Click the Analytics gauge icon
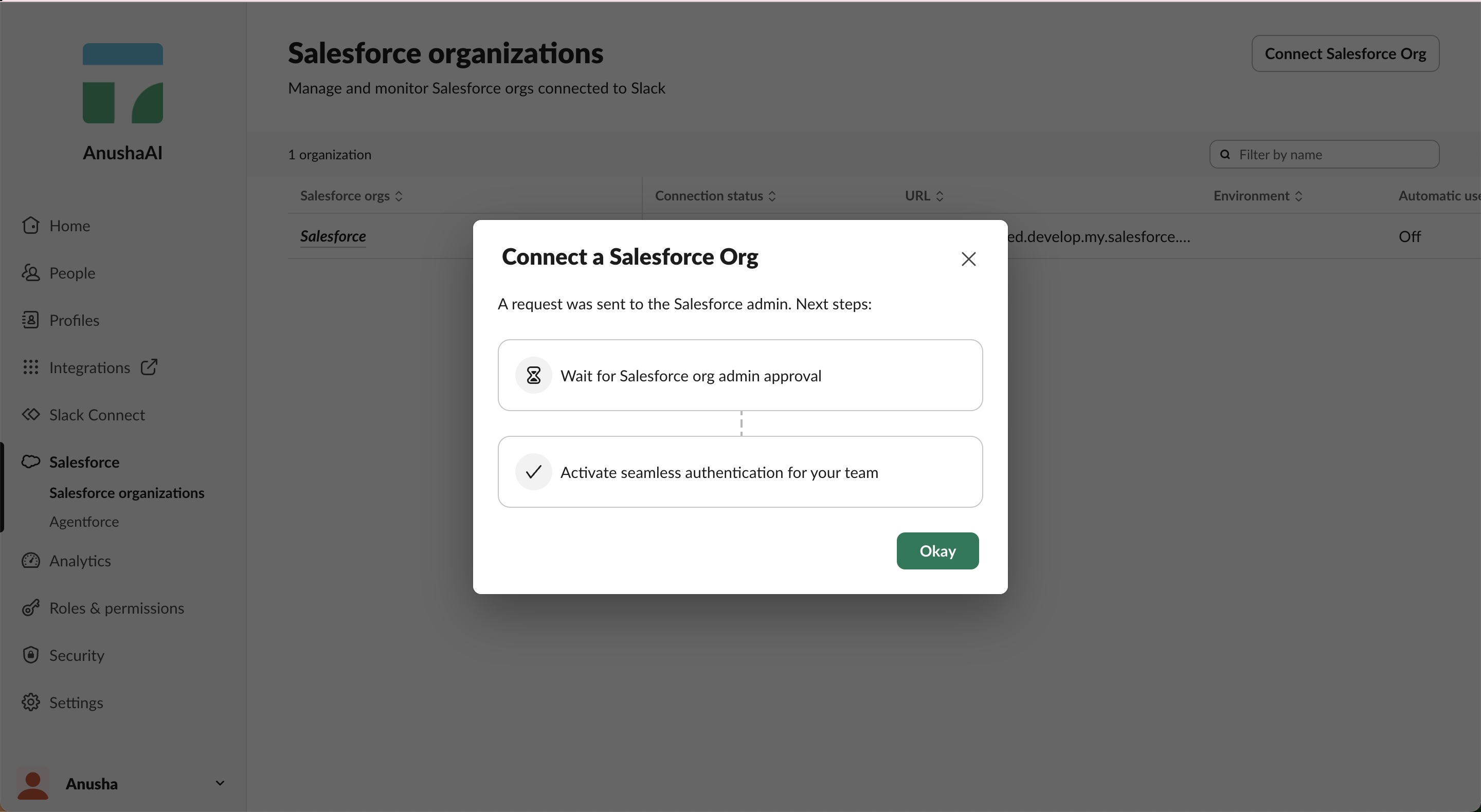The width and height of the screenshot is (1481, 812). [30, 560]
